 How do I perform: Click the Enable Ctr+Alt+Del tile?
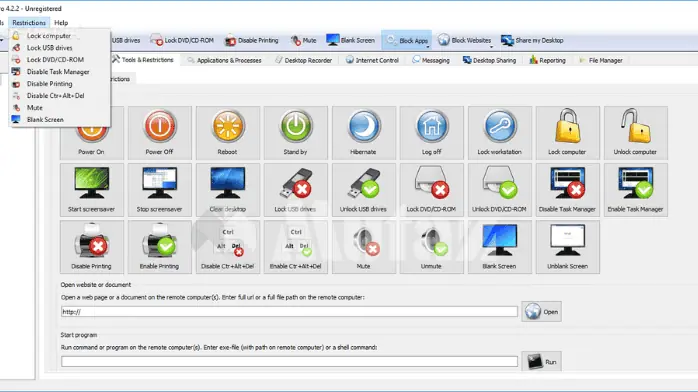296,247
